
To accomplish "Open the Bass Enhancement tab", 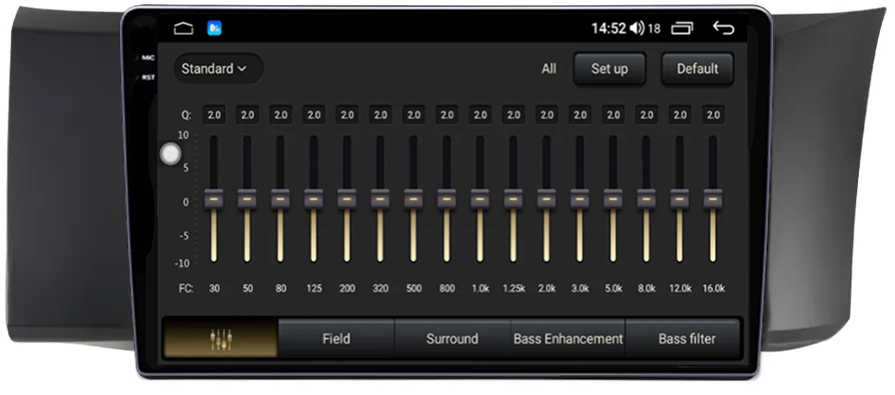I will coord(568,338).
